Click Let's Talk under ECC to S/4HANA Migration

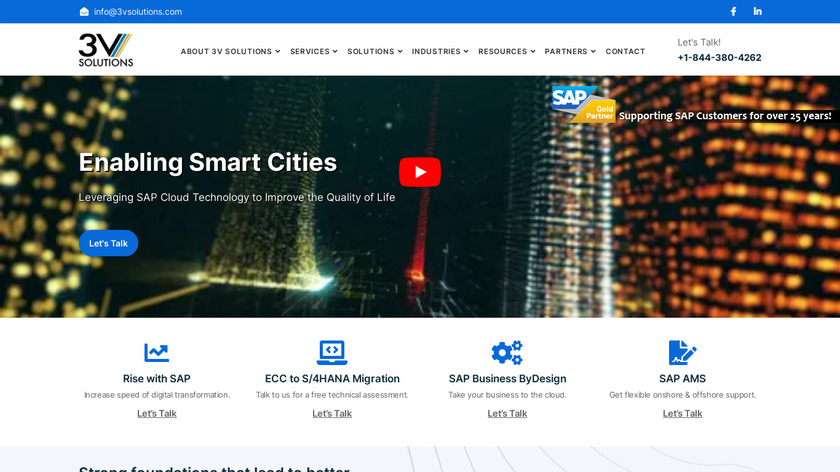[332, 414]
